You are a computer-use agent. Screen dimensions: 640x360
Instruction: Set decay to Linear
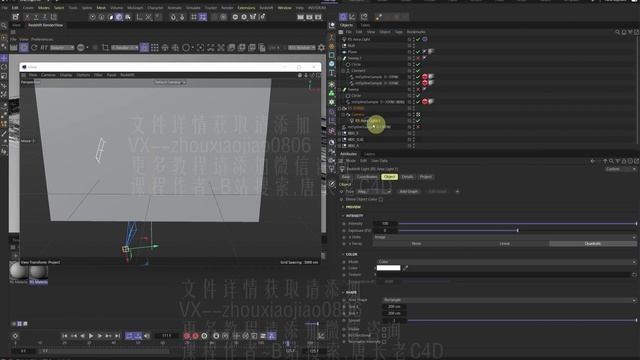pyautogui.click(x=504, y=244)
